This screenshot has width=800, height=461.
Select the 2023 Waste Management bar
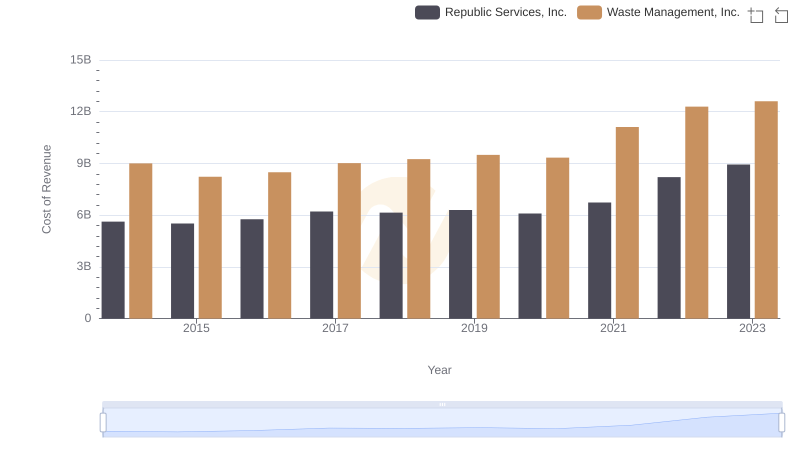(x=766, y=210)
